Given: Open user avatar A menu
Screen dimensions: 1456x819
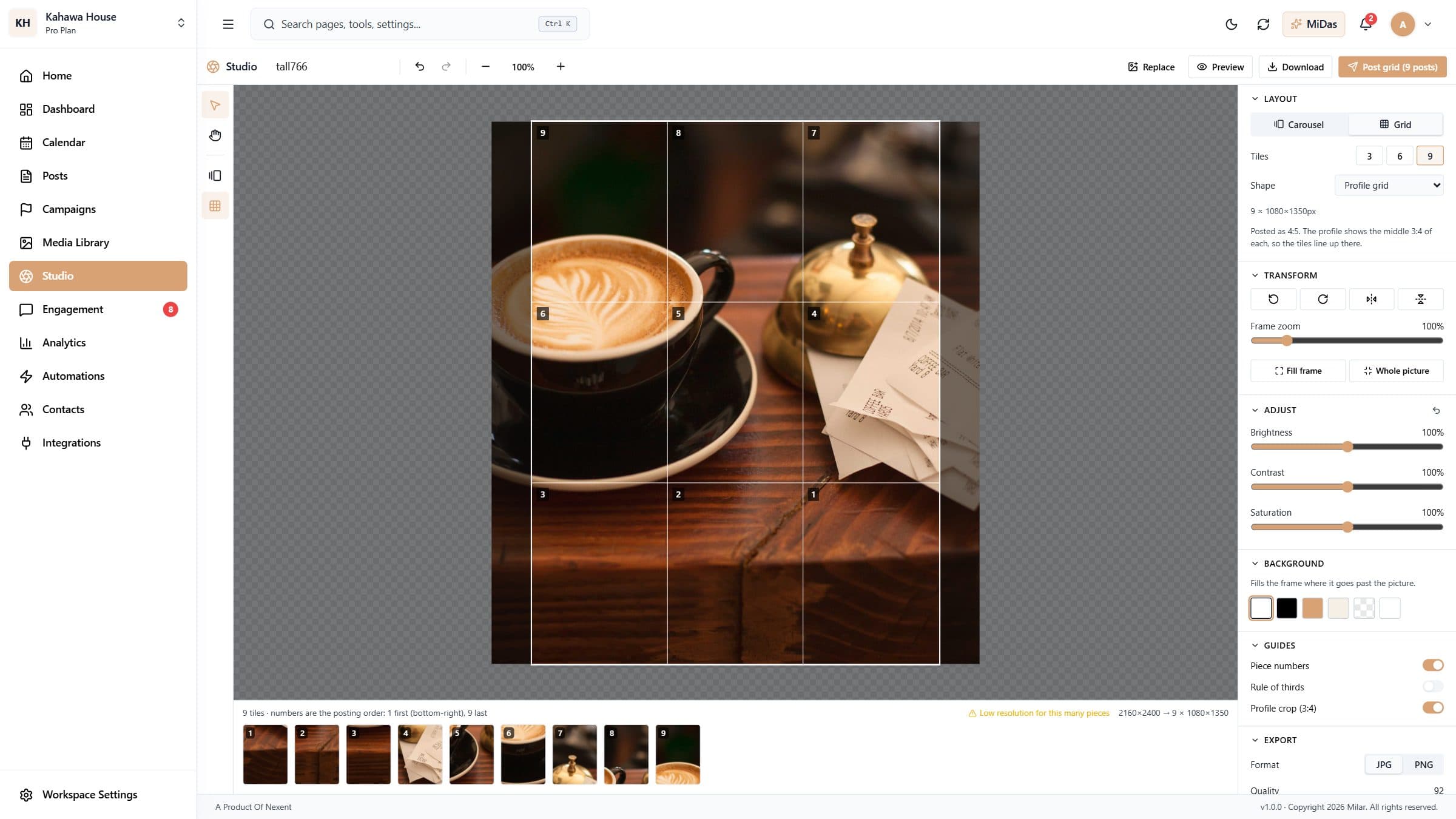Looking at the screenshot, I should [1403, 24].
